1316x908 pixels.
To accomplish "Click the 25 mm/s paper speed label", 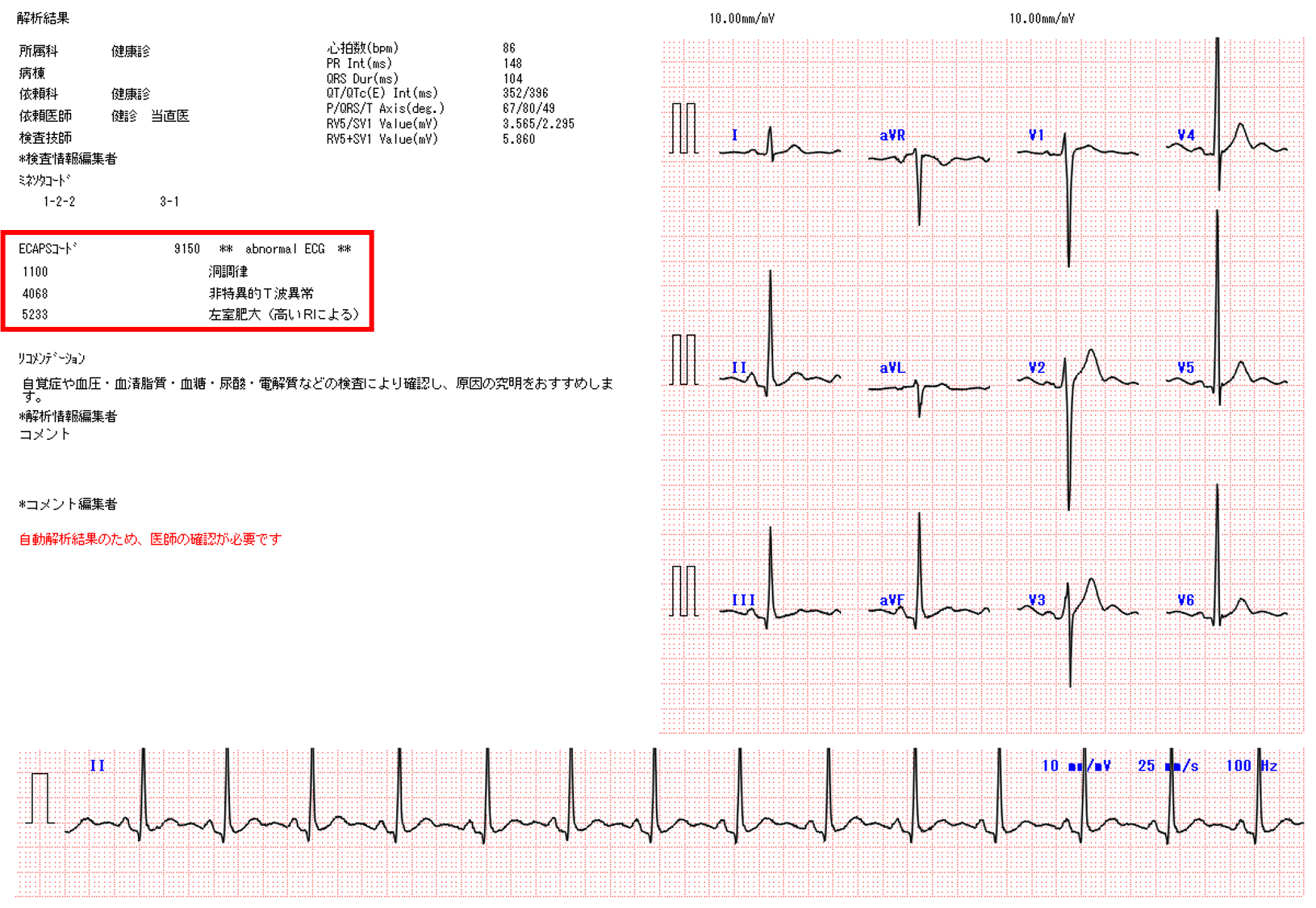I will pyautogui.click(x=1168, y=766).
